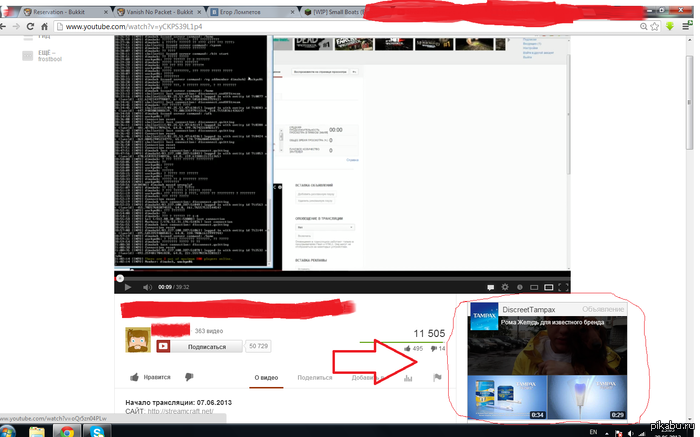Open the video statistics bar chart icon
Screen dimensions: 700x437
pos(407,378)
